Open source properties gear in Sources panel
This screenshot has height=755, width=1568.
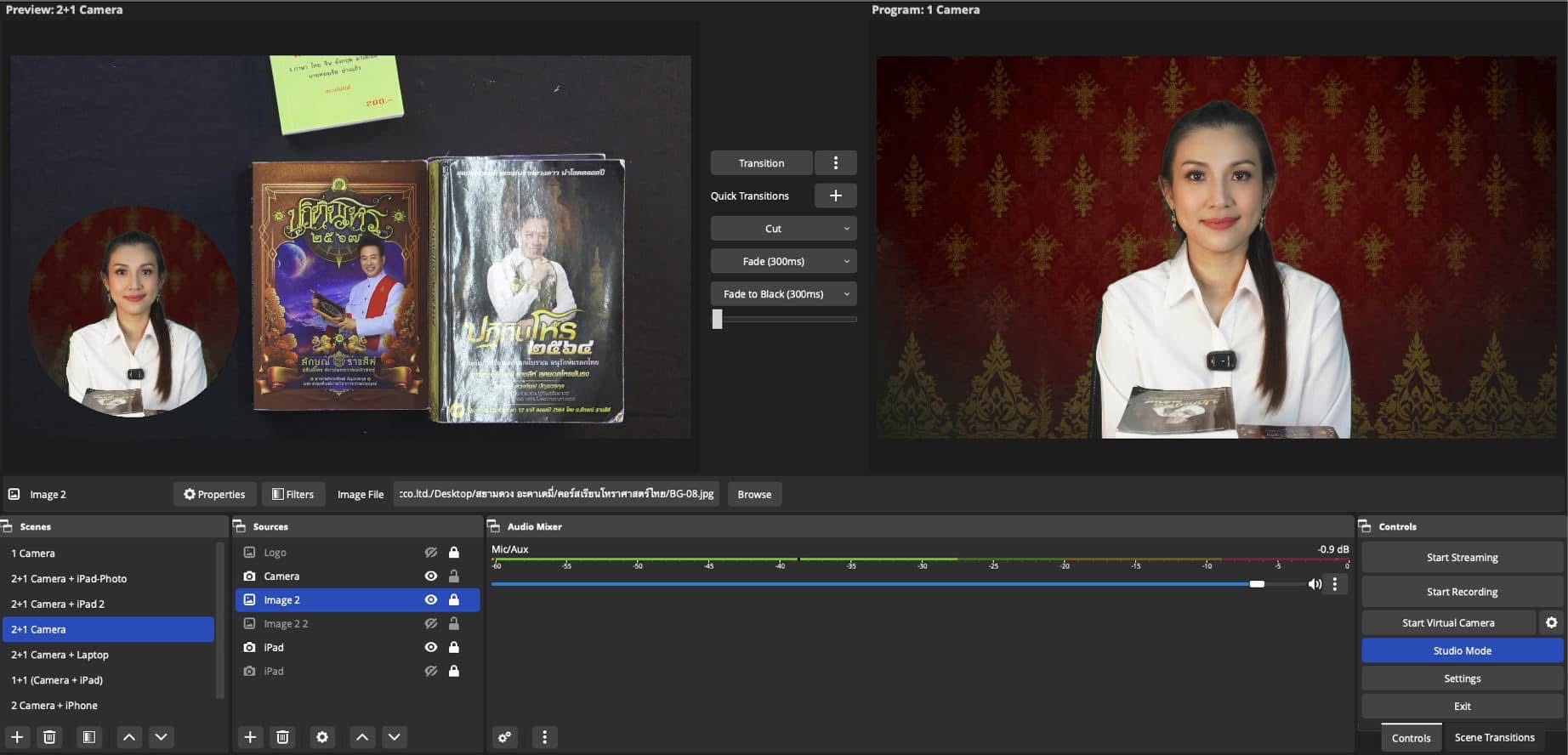click(322, 737)
